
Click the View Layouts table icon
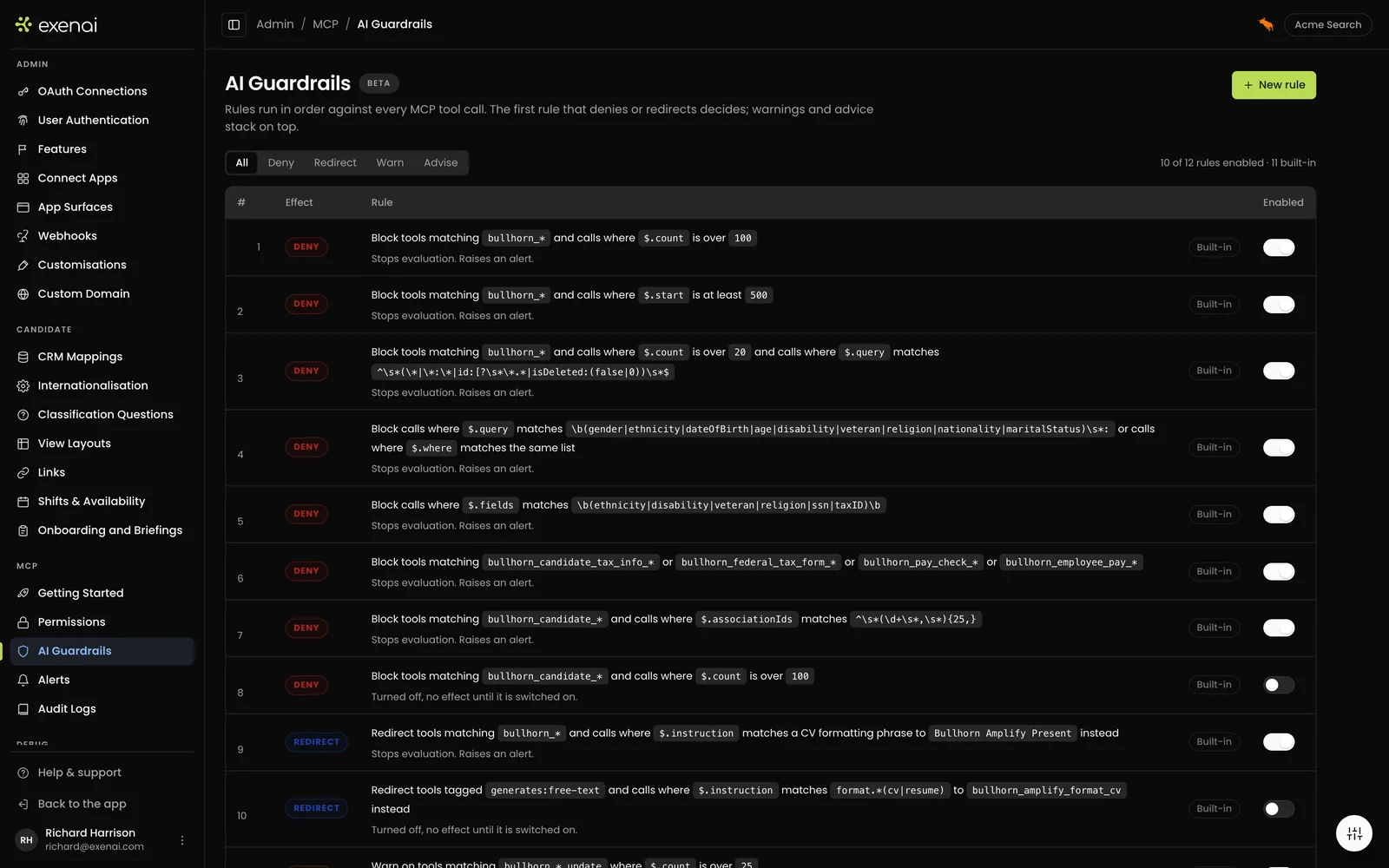(x=23, y=444)
